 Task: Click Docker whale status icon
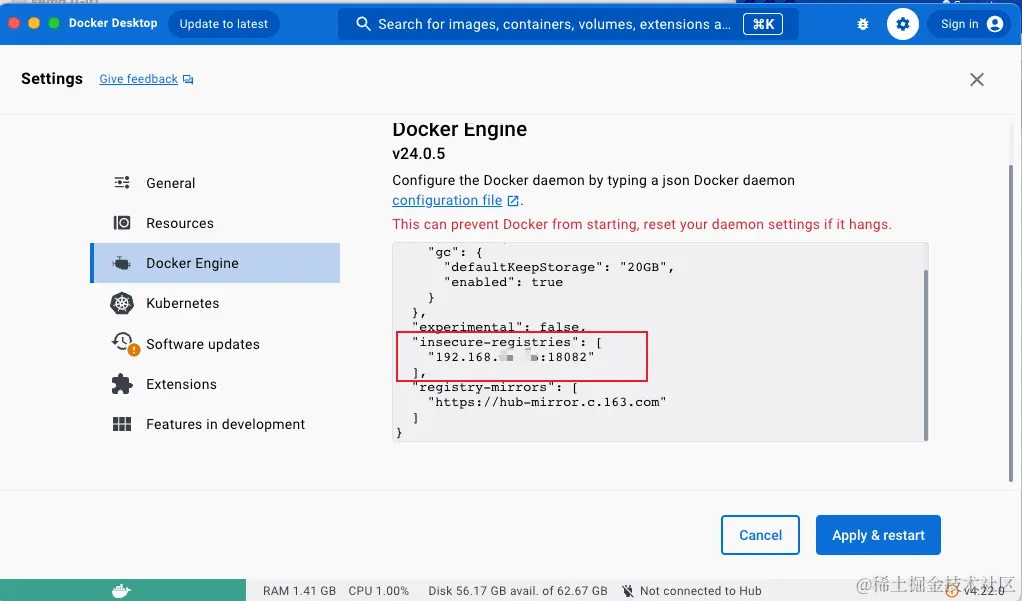[121, 591]
